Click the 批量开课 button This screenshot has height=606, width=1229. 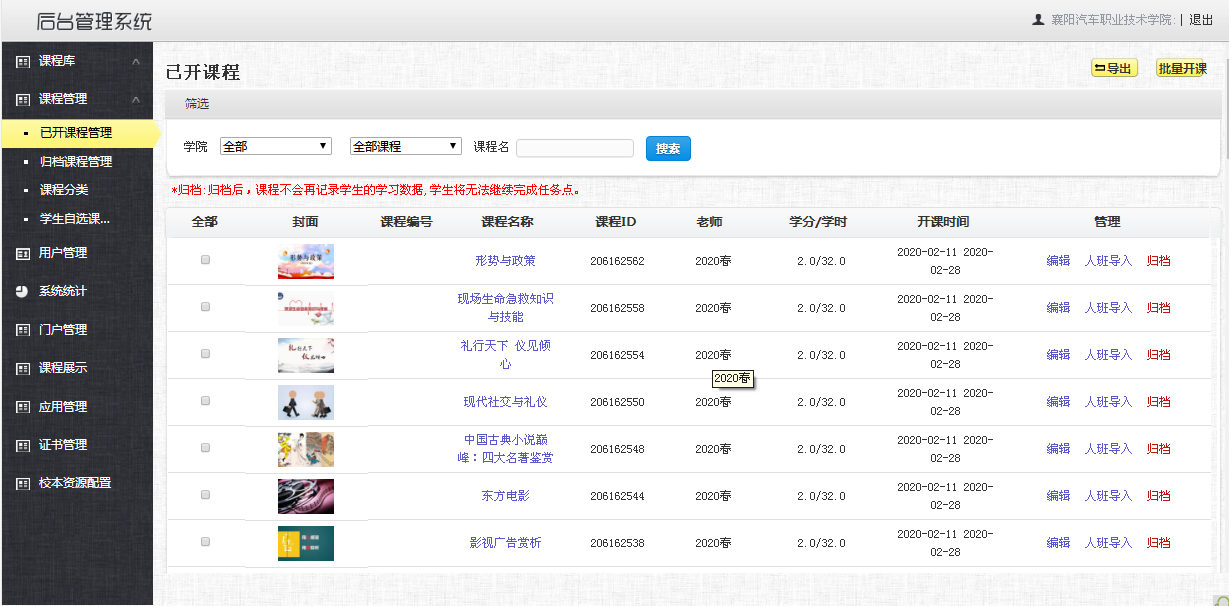[1181, 68]
